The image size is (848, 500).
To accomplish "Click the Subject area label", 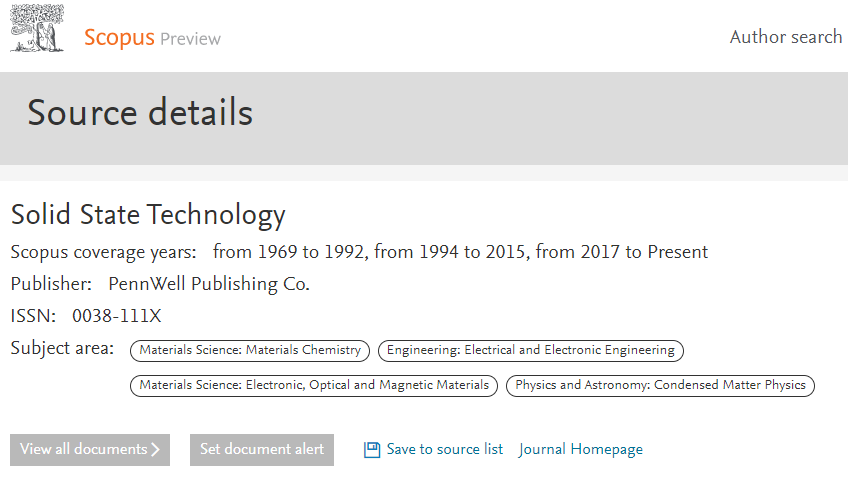I will tap(62, 349).
